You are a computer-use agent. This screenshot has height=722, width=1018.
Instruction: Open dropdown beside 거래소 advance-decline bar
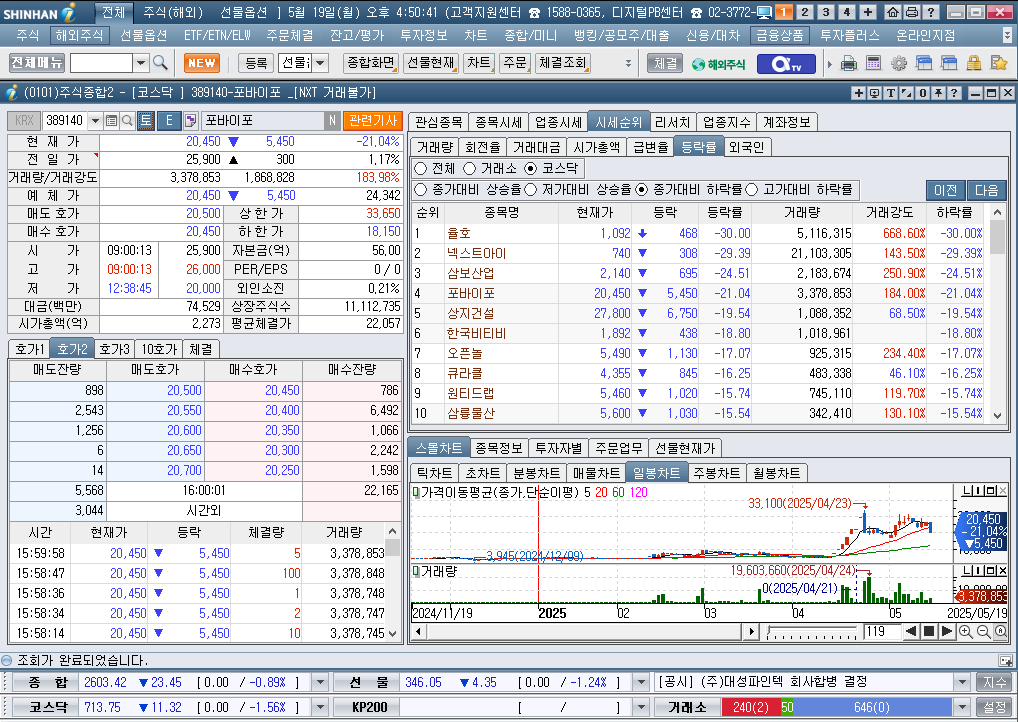[x=963, y=707]
